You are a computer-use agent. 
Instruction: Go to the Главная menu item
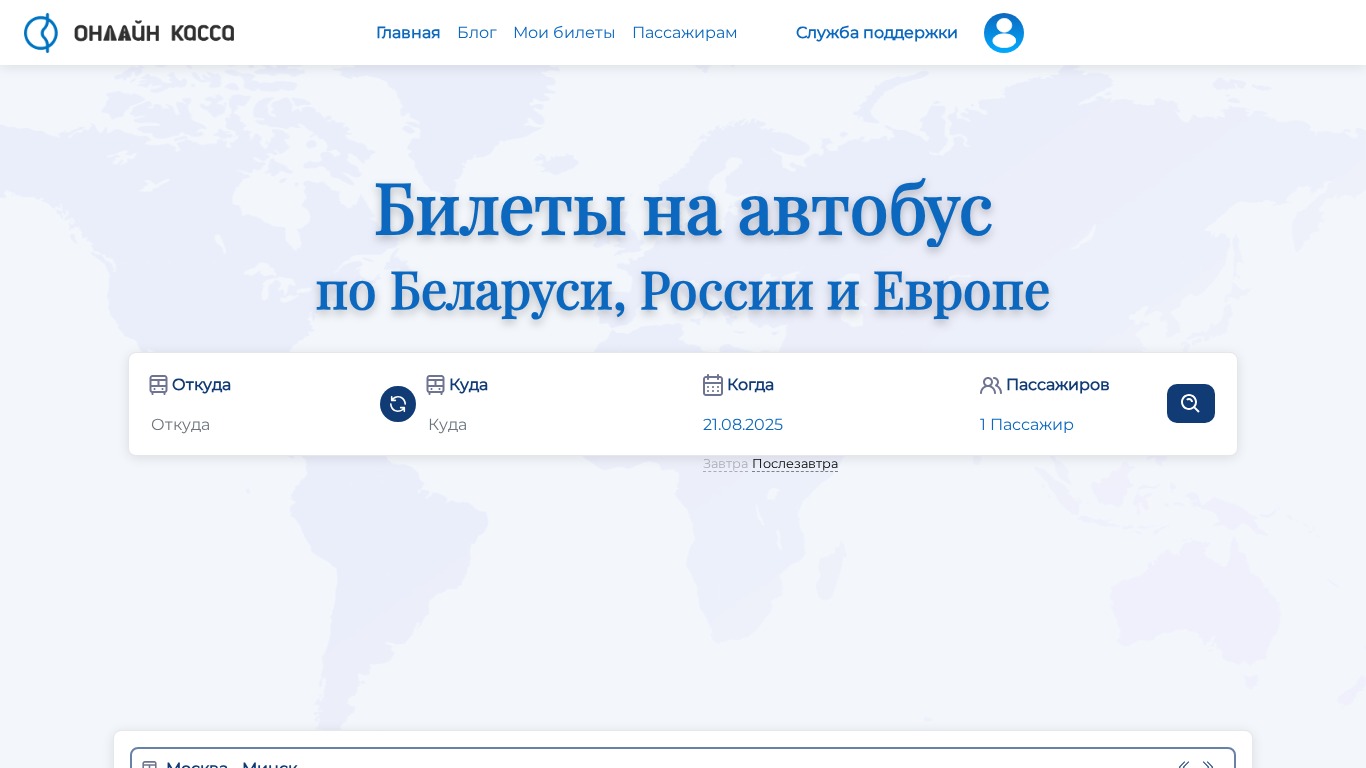coord(408,33)
